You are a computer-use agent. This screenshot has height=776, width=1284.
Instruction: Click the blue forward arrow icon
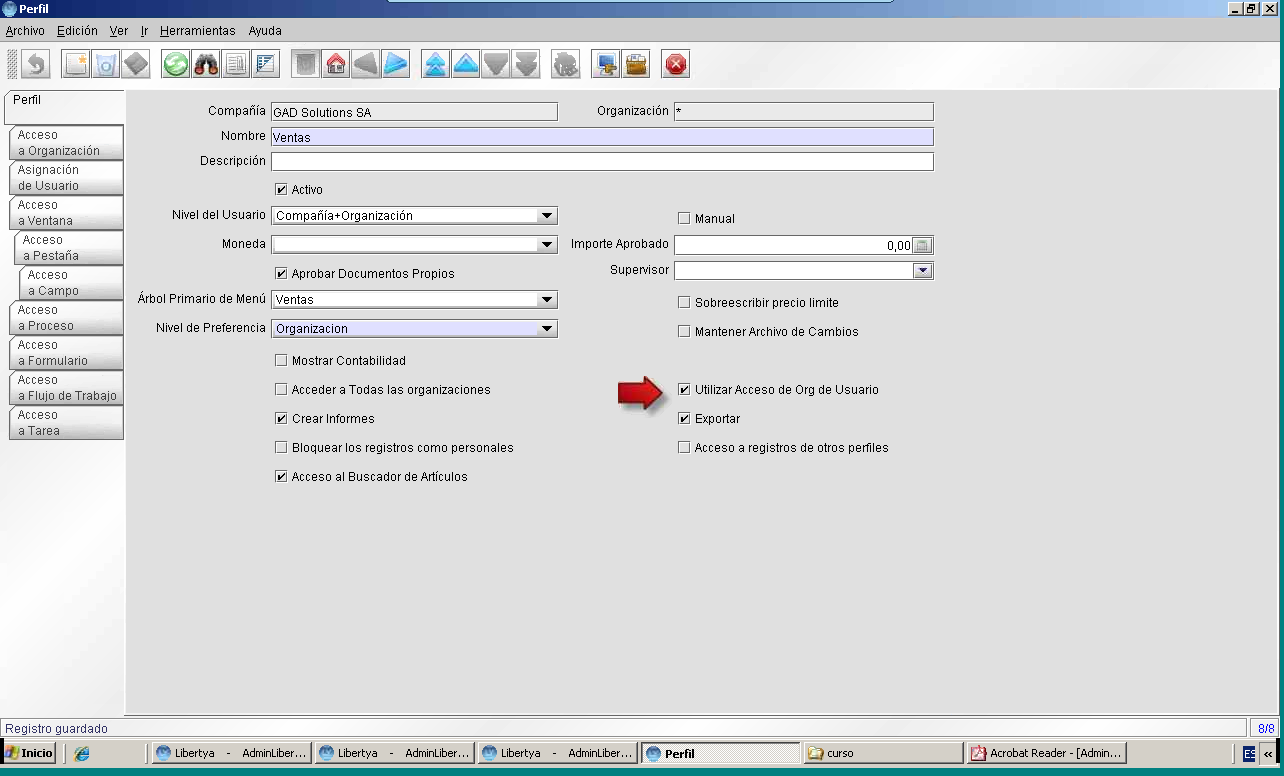pos(396,65)
